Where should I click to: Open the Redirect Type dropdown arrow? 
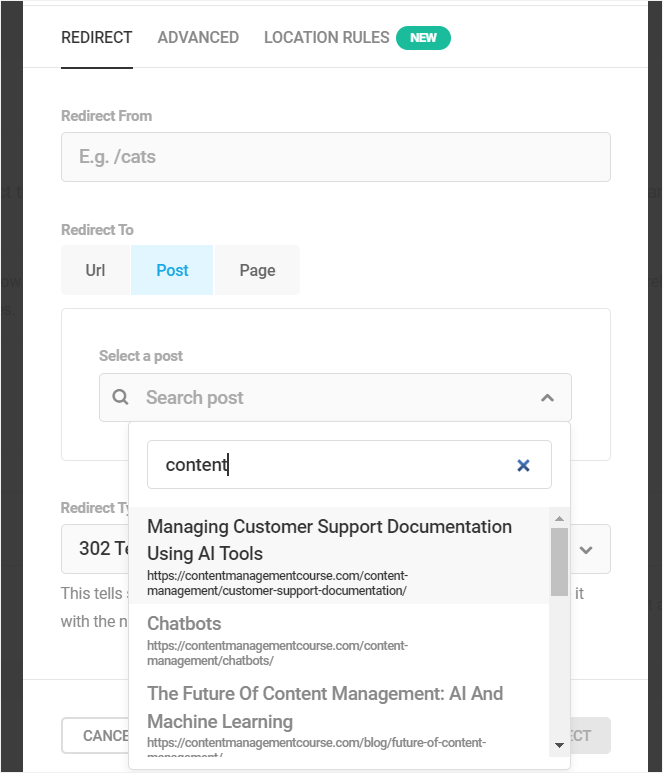pos(586,550)
